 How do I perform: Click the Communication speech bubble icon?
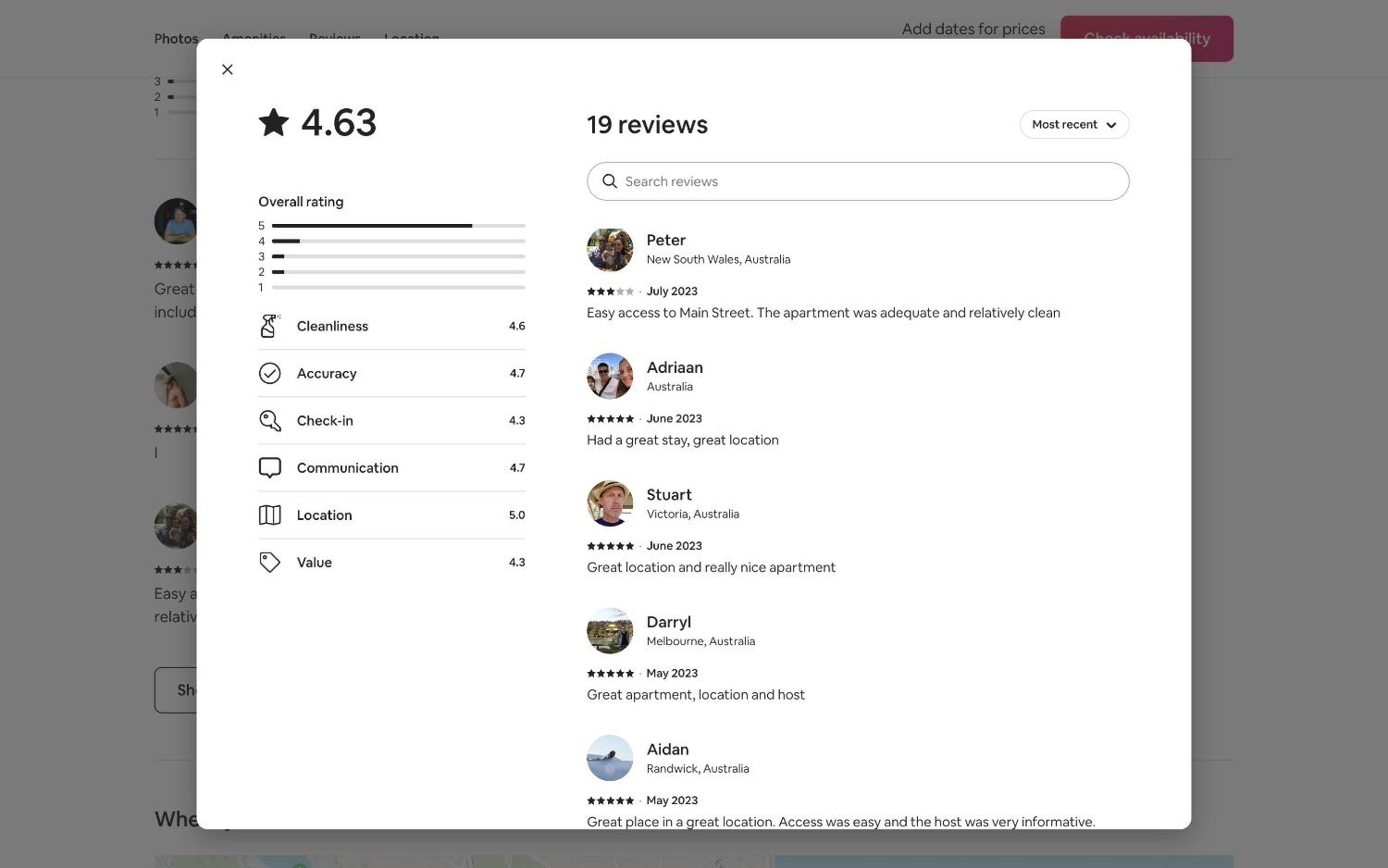(269, 468)
